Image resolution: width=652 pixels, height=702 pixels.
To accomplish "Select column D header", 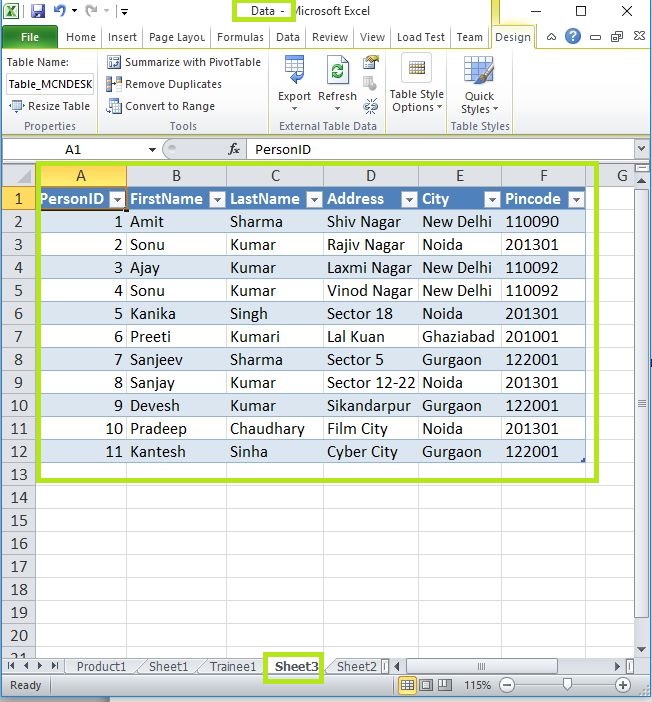I will point(371,176).
